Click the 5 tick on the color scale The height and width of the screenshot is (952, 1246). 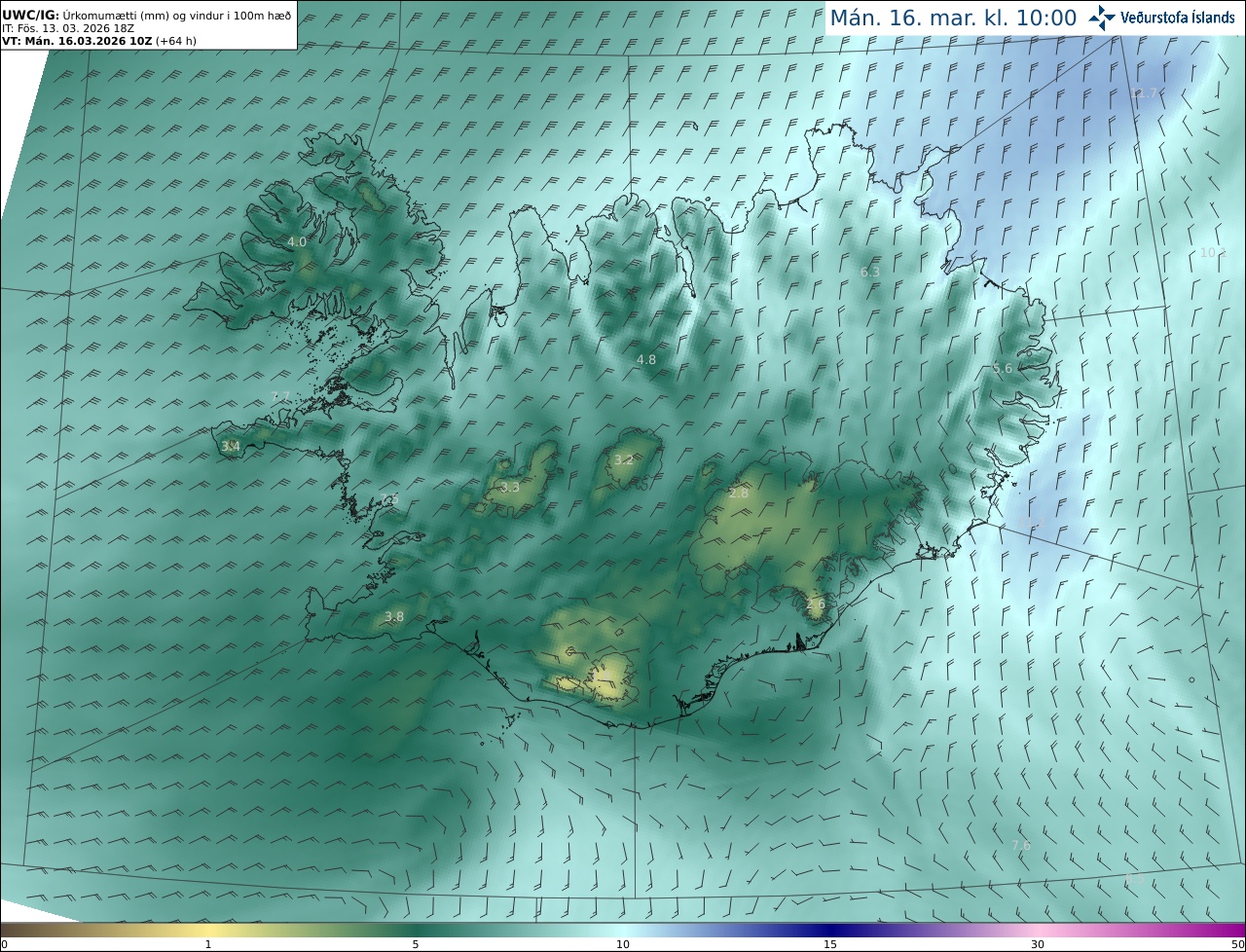point(416,944)
